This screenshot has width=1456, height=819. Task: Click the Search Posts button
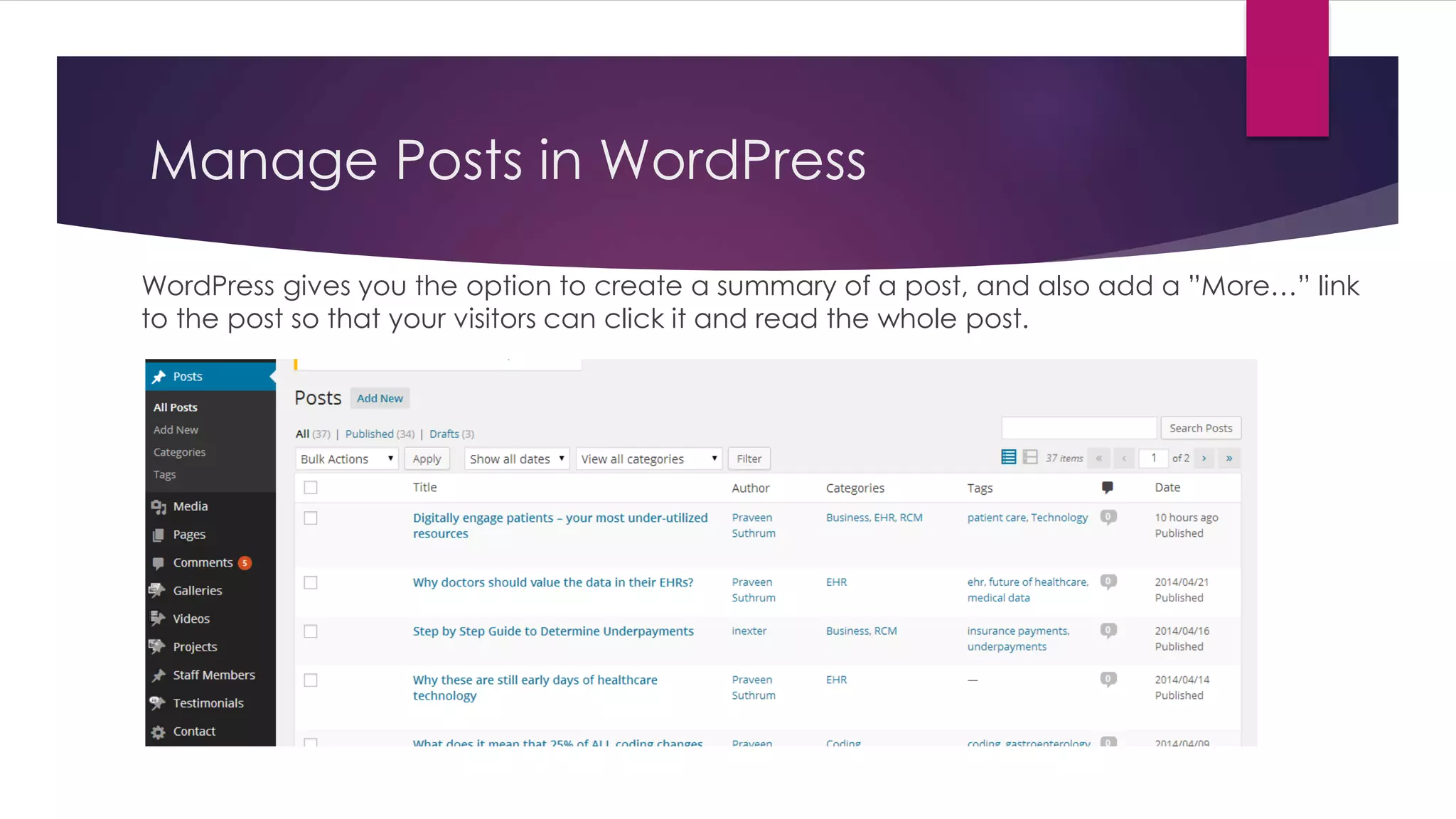pos(1201,428)
